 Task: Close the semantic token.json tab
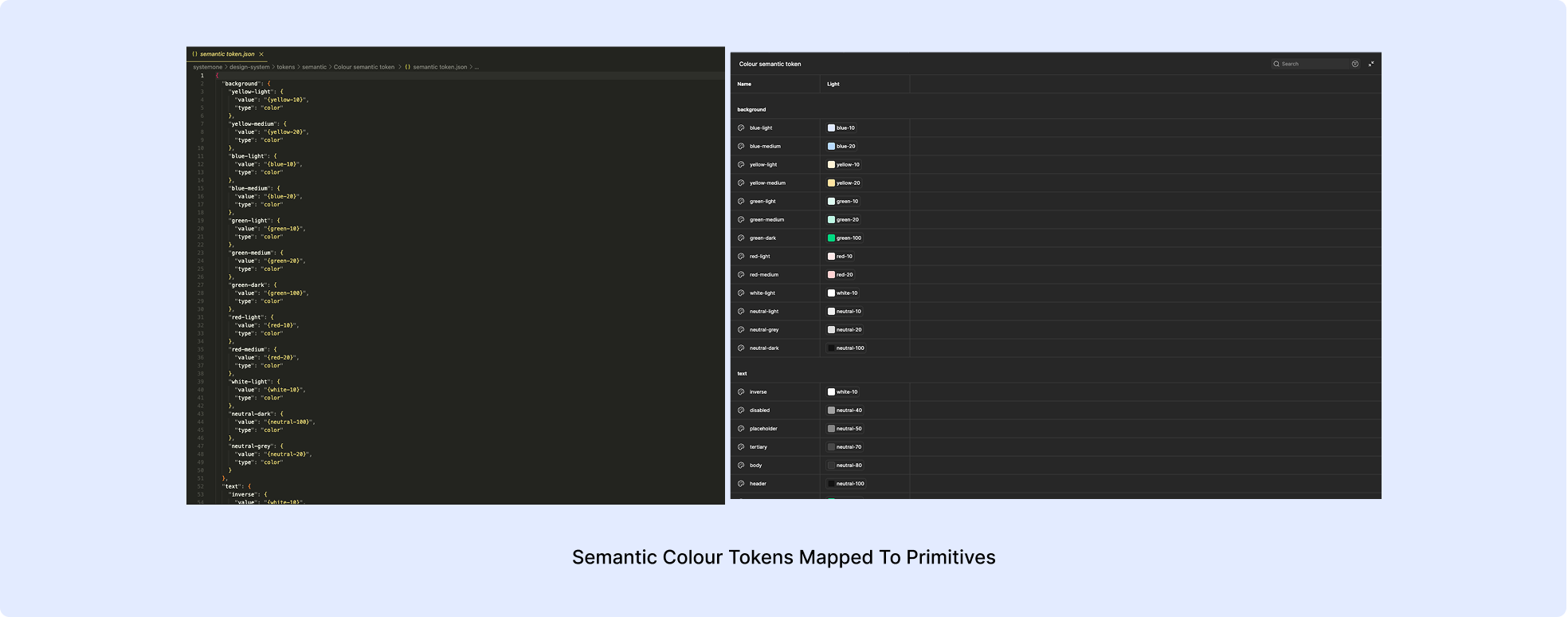click(x=261, y=54)
